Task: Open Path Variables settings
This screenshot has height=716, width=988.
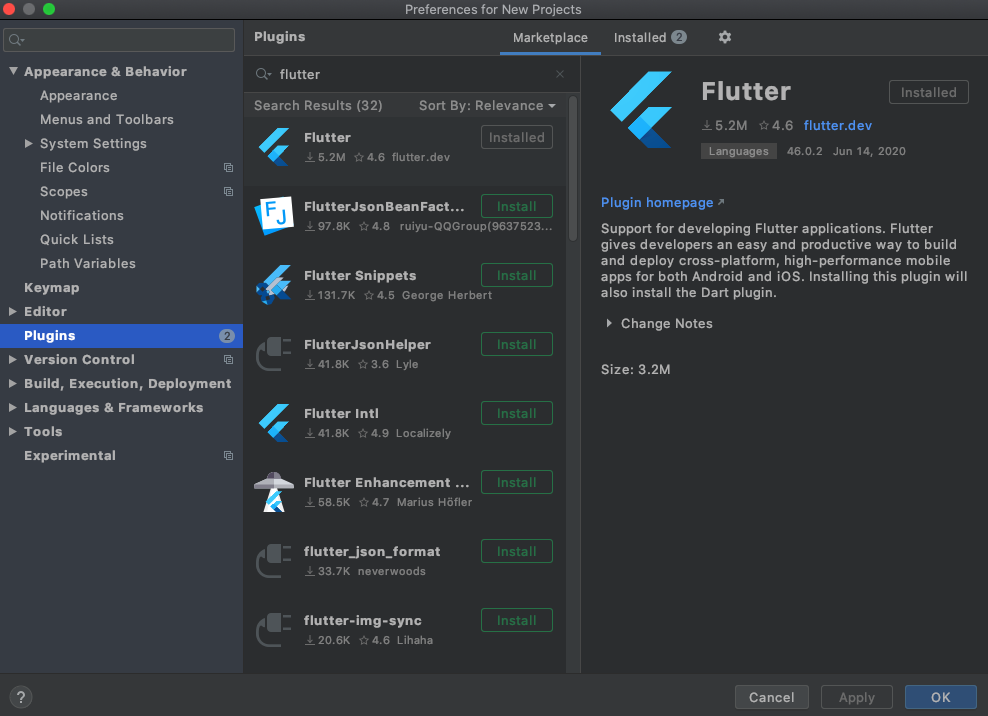Action: pos(88,263)
